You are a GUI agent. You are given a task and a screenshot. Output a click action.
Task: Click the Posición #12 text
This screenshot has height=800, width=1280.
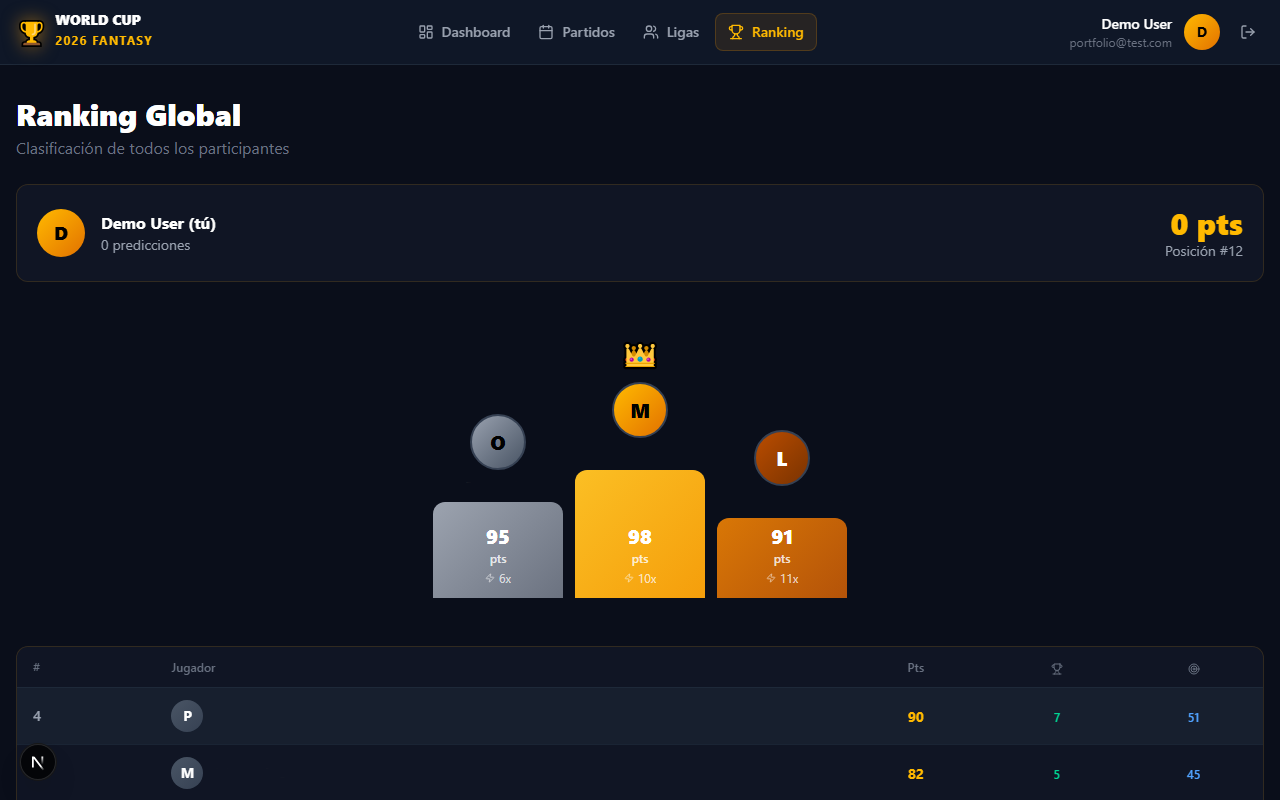point(1204,251)
